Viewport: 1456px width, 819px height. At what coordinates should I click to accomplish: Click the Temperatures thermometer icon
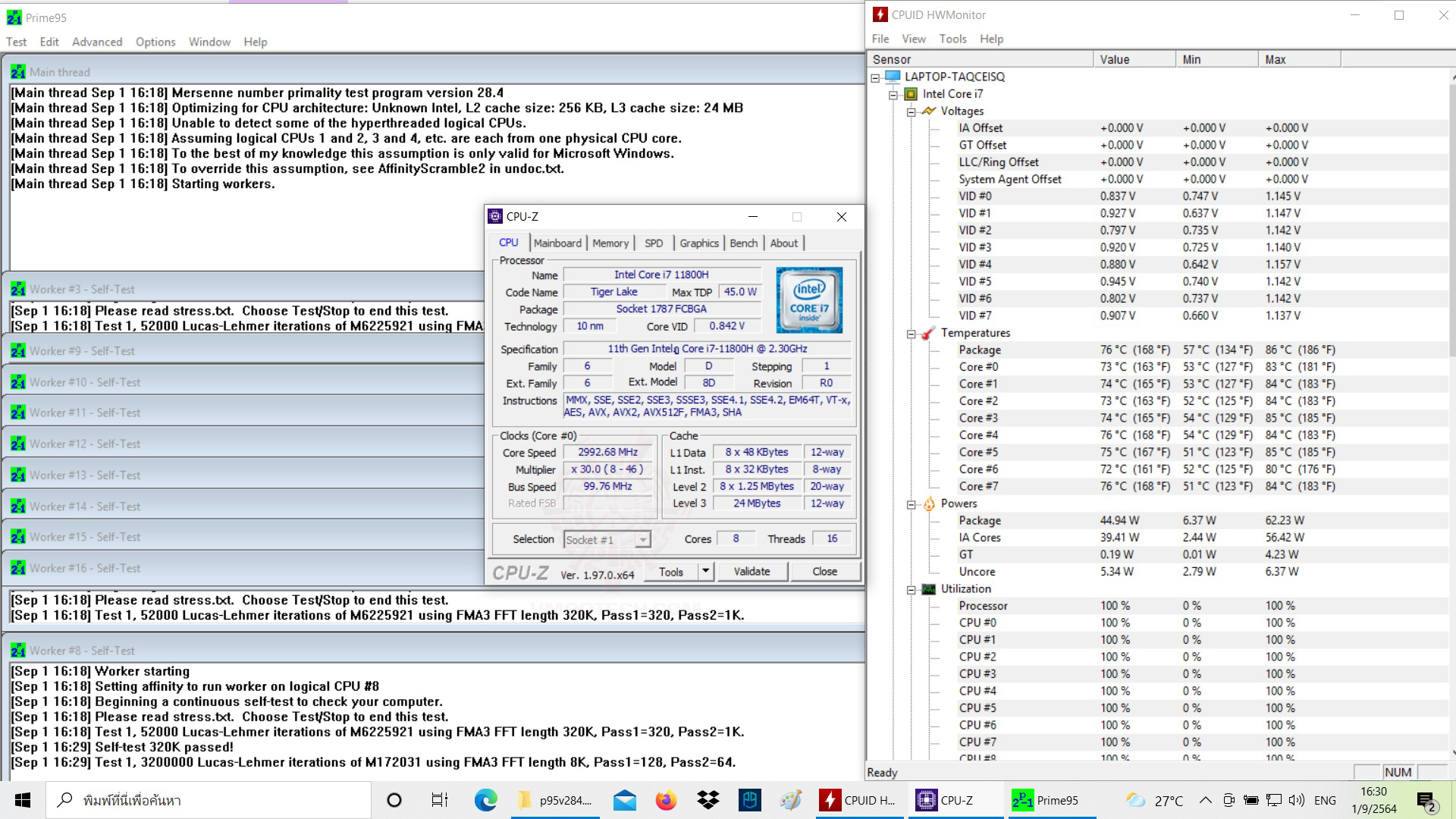928,333
